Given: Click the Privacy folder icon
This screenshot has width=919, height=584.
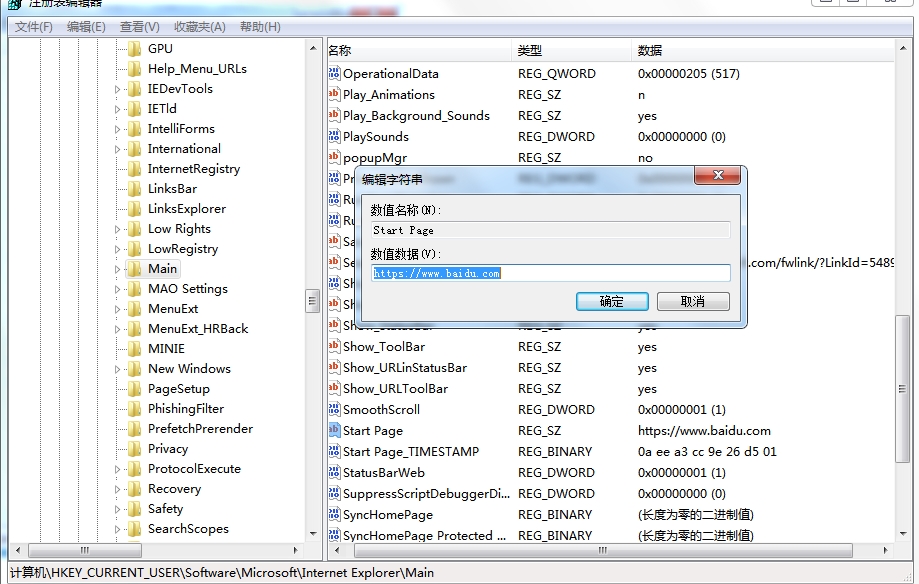Looking at the screenshot, I should pyautogui.click(x=134, y=449).
